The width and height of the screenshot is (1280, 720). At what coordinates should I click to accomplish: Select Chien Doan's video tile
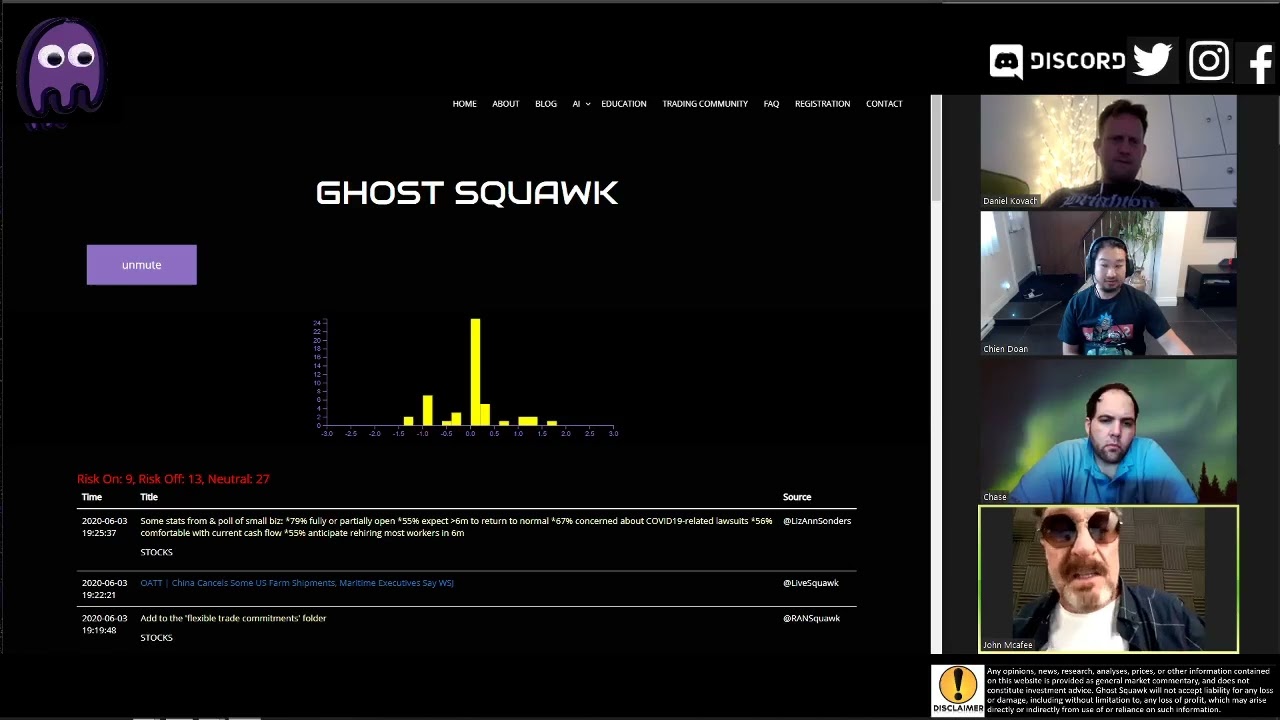click(1108, 283)
